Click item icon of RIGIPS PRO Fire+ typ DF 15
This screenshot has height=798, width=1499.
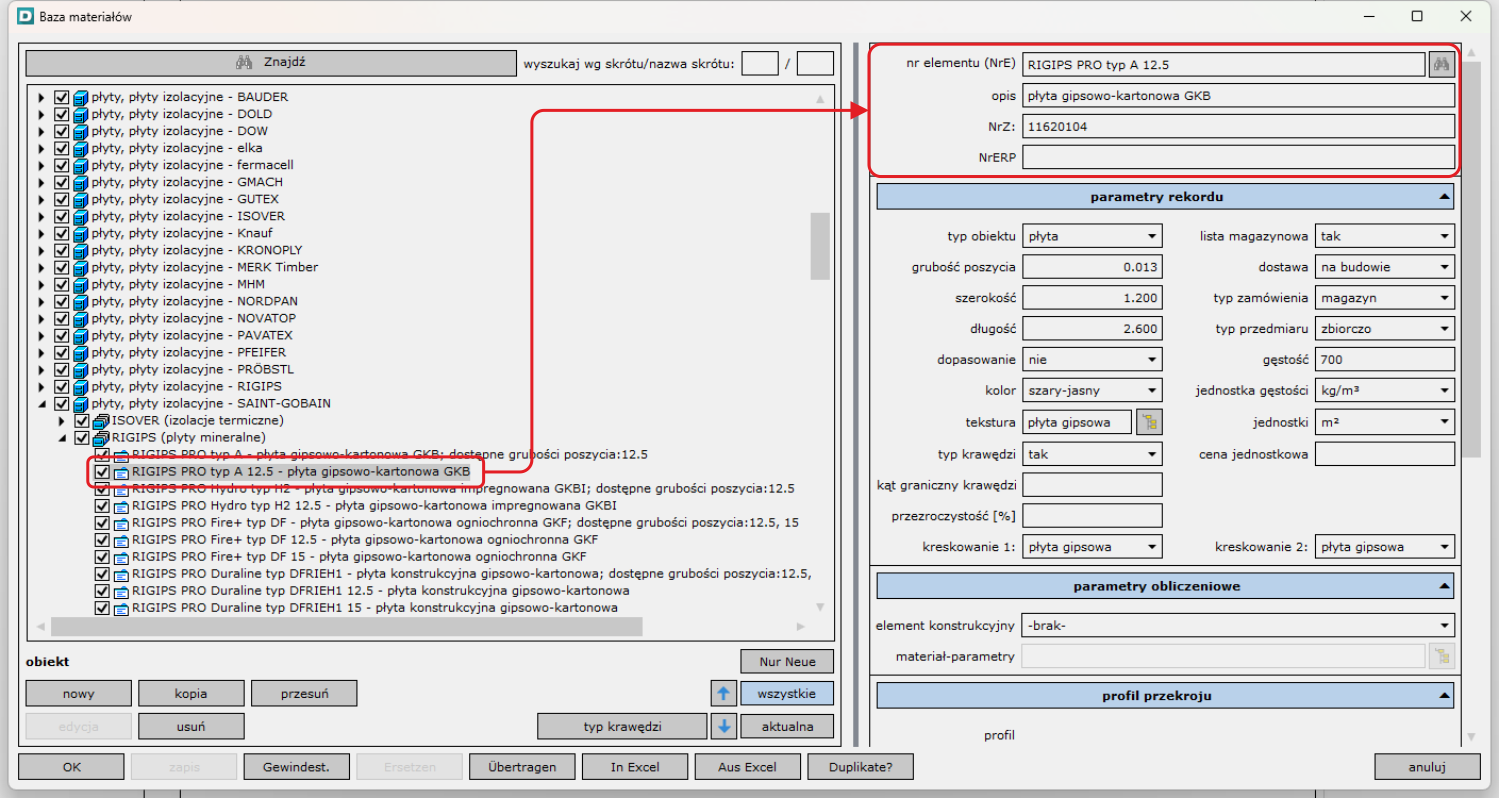point(121,557)
